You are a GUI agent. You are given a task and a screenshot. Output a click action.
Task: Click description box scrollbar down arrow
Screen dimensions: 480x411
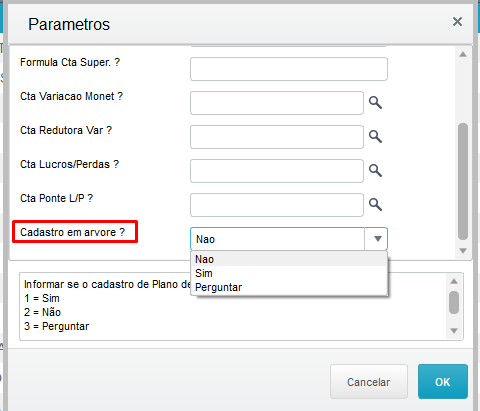coord(454,331)
